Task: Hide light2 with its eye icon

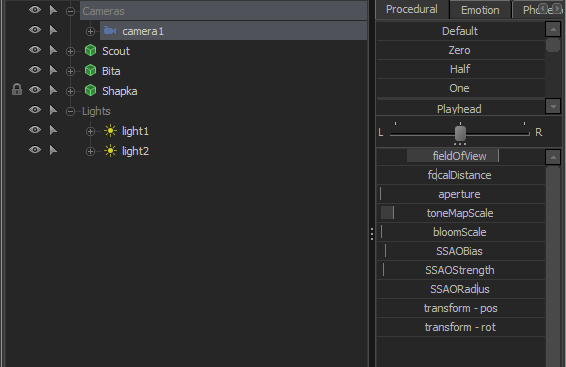Action: point(35,149)
